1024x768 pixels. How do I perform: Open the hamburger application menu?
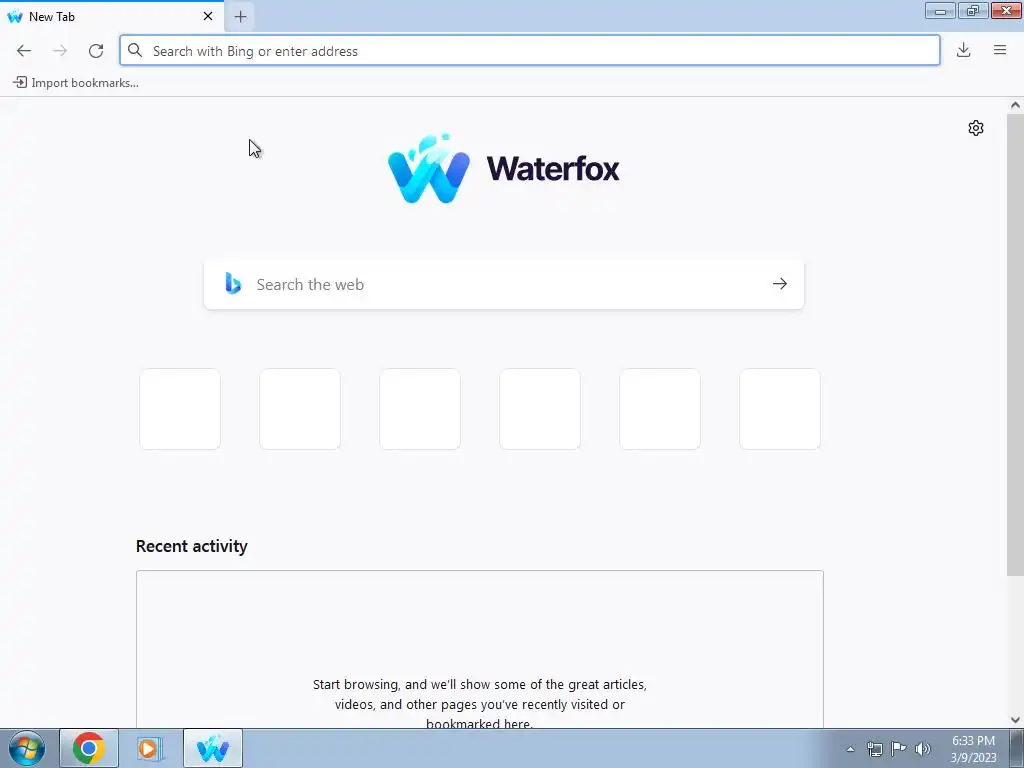[1000, 50]
